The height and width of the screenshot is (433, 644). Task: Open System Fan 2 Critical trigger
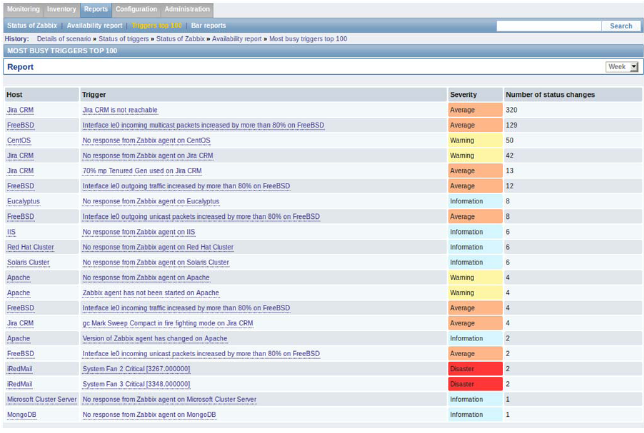136,369
